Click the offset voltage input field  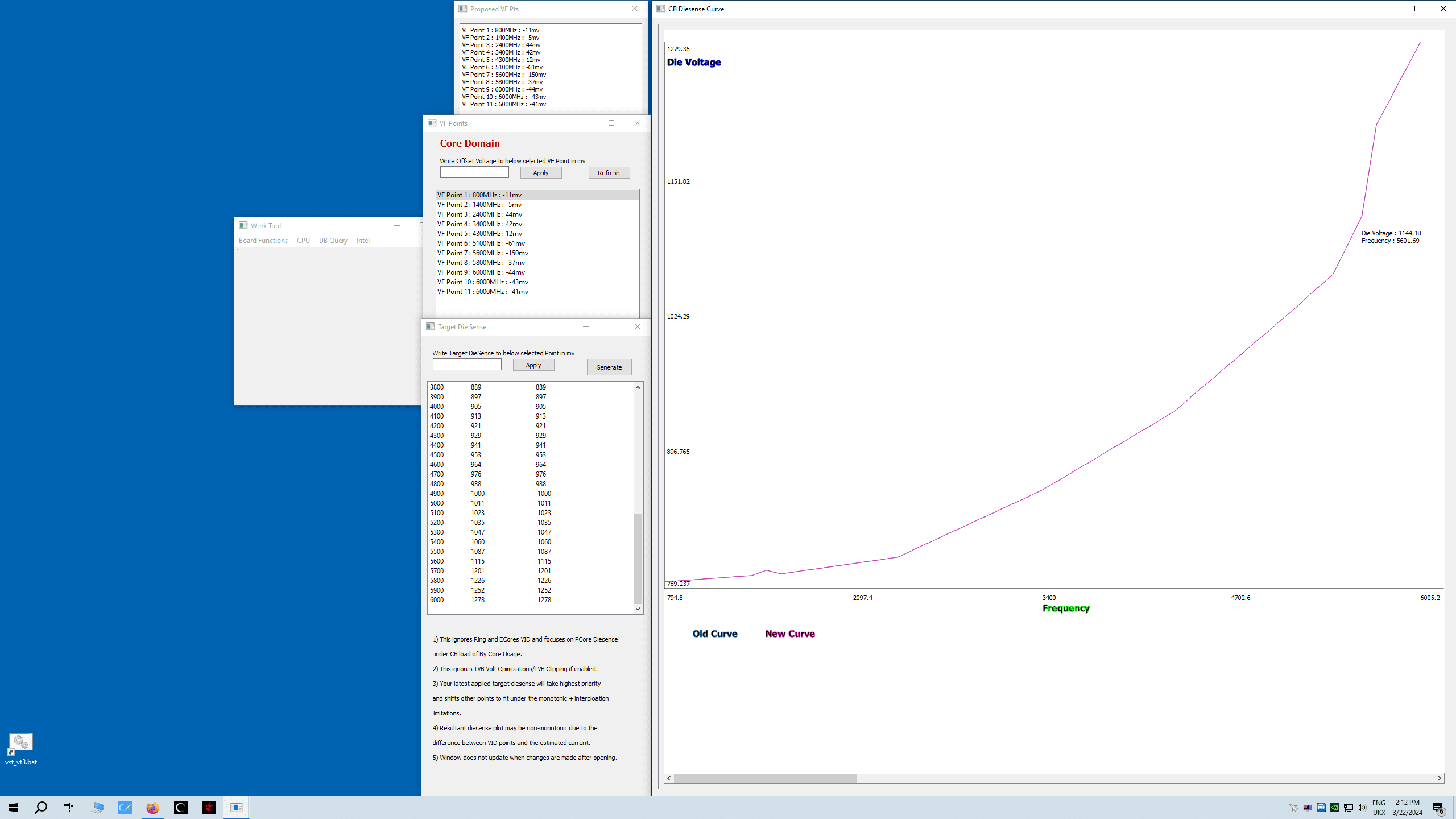tap(474, 172)
